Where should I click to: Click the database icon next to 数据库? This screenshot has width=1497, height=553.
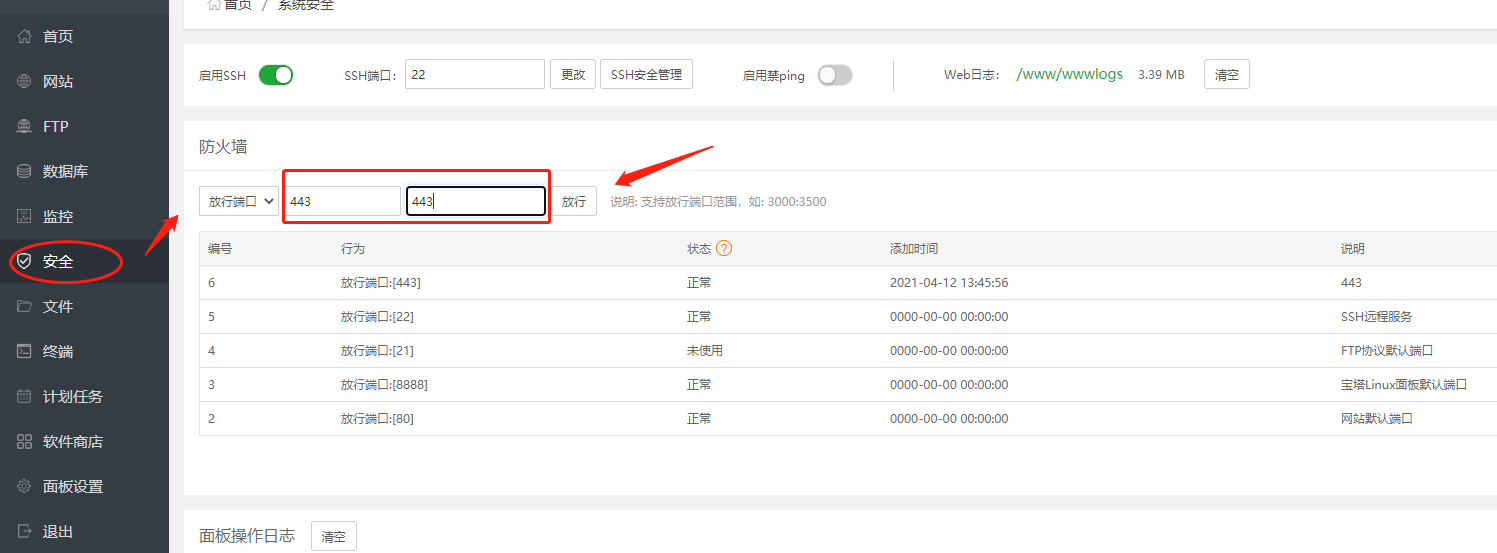(x=25, y=171)
